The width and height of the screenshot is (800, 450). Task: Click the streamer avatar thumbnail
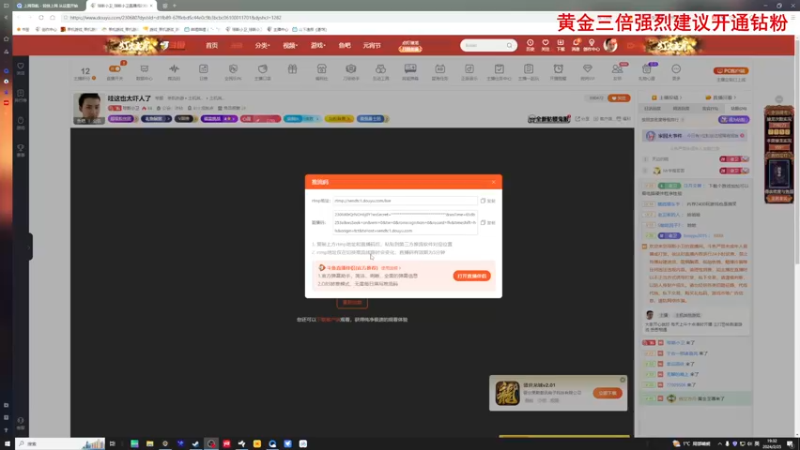point(88,108)
